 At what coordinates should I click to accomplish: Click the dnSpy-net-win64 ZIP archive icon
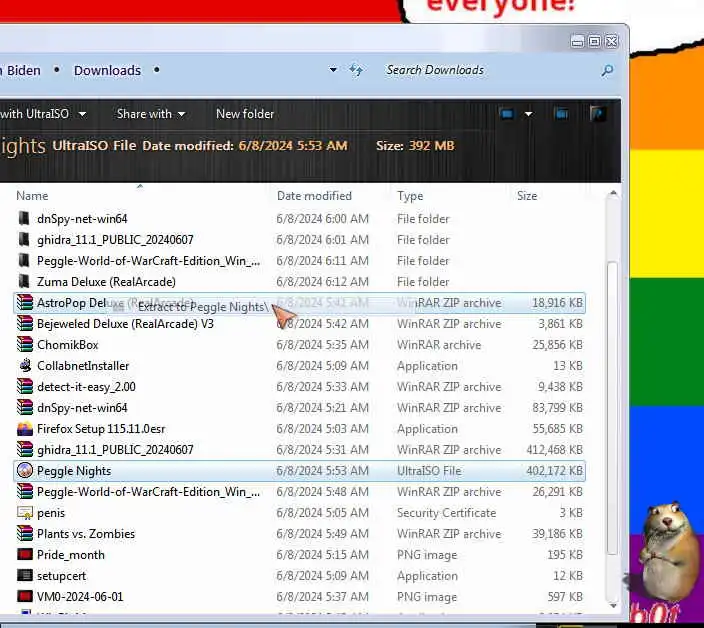tap(25, 408)
